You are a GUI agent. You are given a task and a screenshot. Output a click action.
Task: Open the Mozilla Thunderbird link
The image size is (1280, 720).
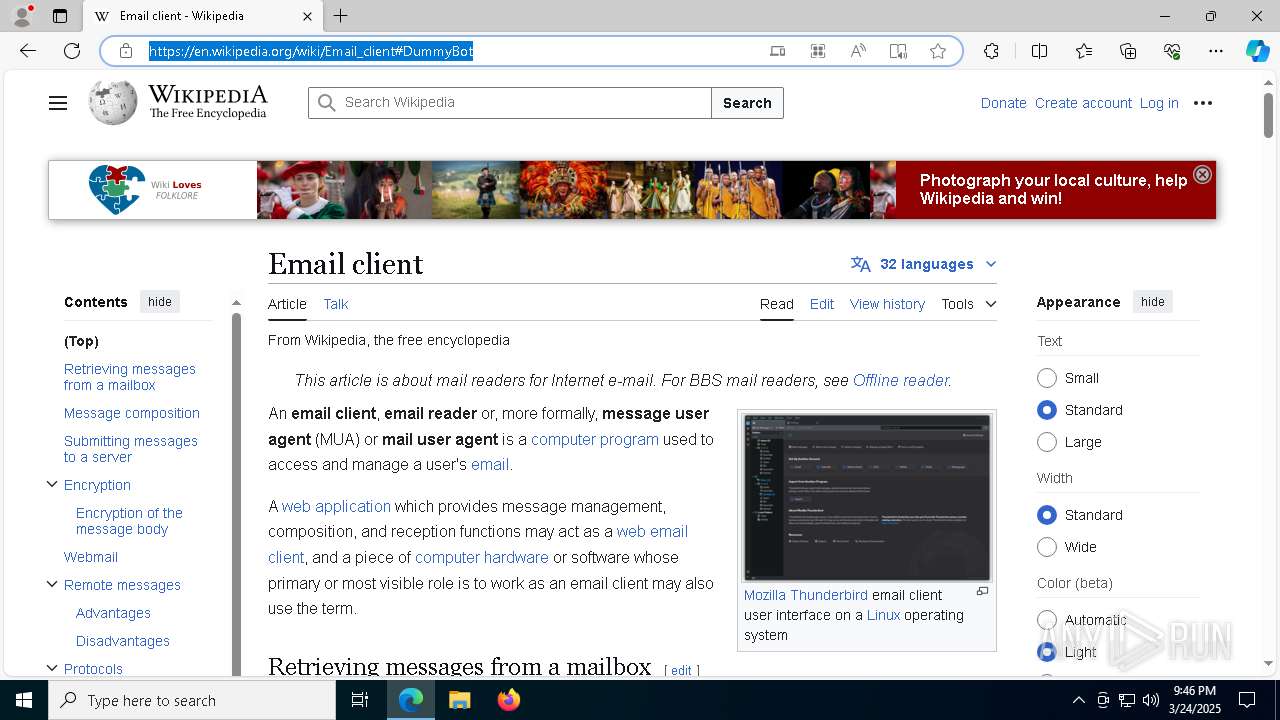click(x=806, y=595)
